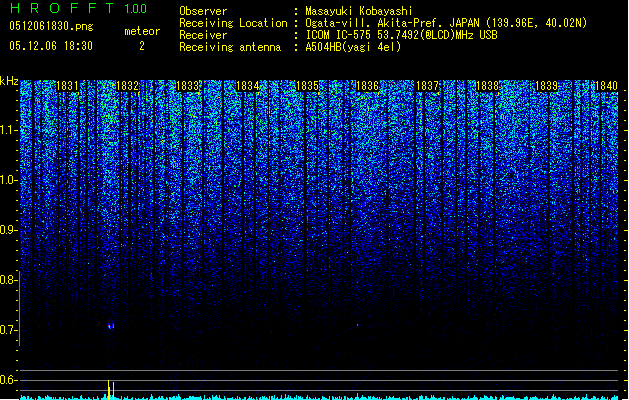The image size is (629, 400).
Task: Click the 1831 time marker
Action: coord(67,86)
